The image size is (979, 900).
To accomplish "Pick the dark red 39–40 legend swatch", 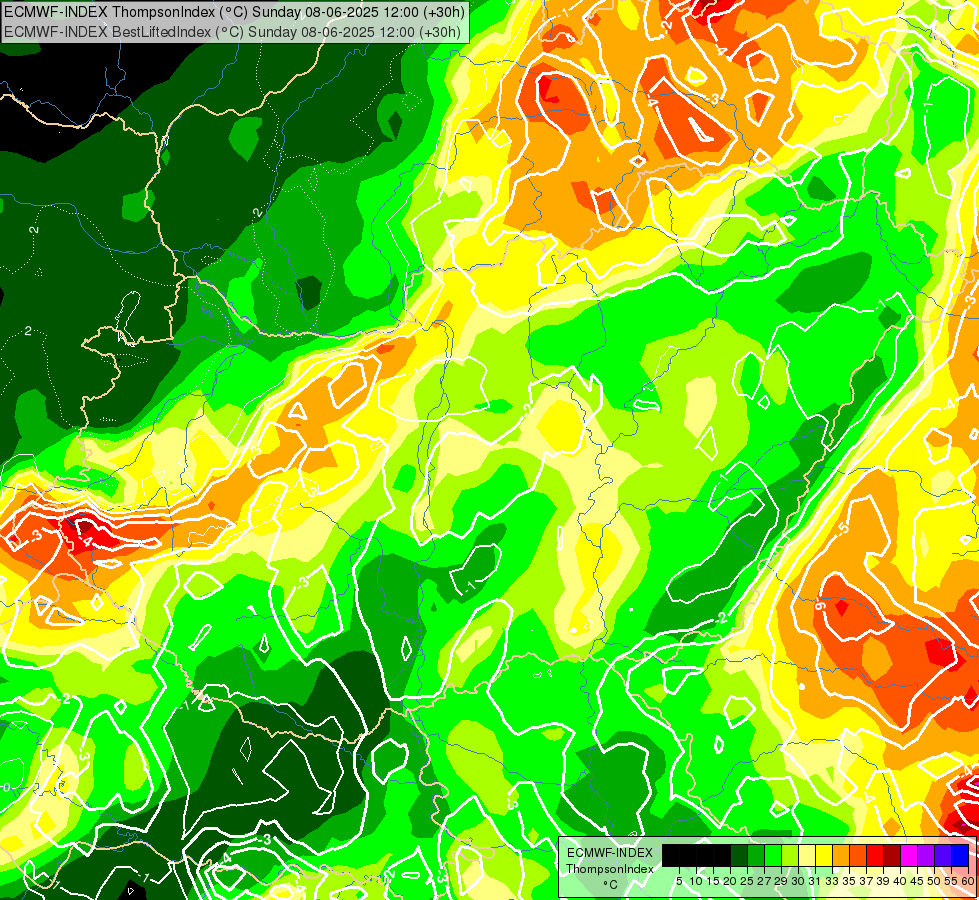I will [x=892, y=855].
